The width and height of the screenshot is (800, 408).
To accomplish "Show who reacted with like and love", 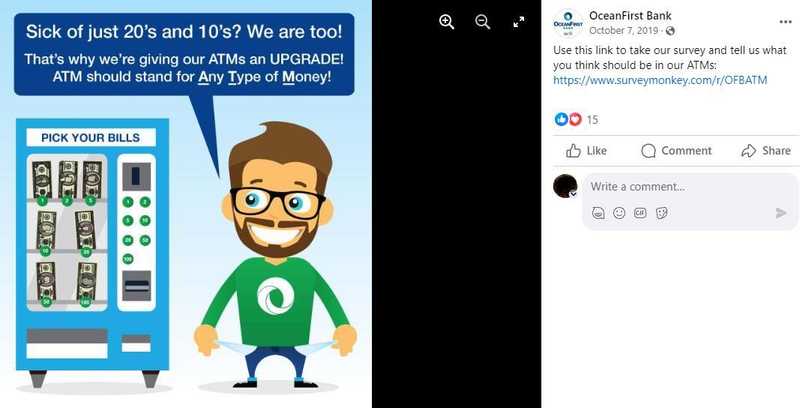I will pyautogui.click(x=568, y=119).
